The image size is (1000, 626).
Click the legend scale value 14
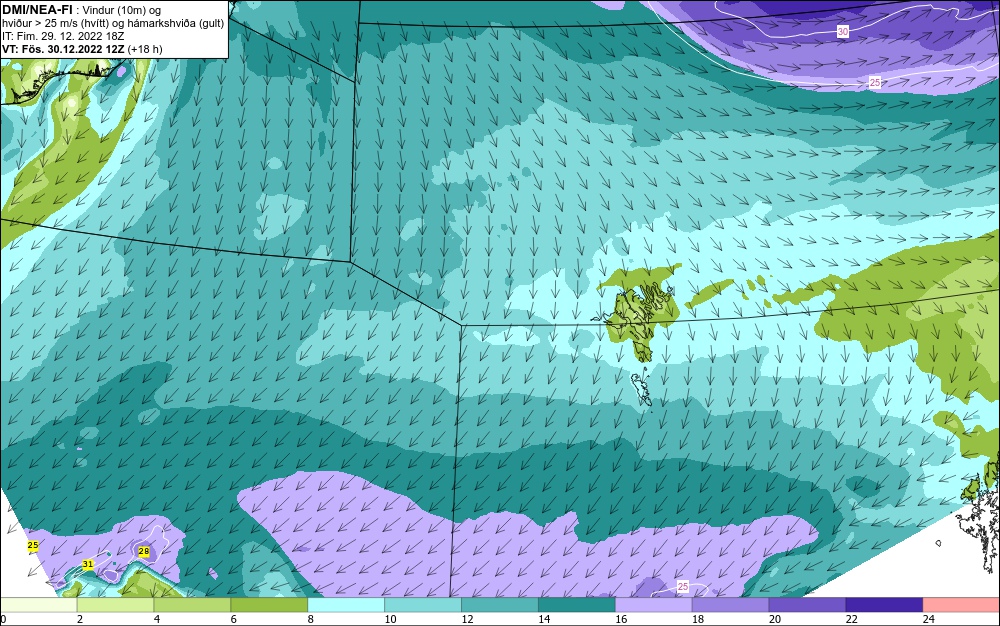[544, 619]
